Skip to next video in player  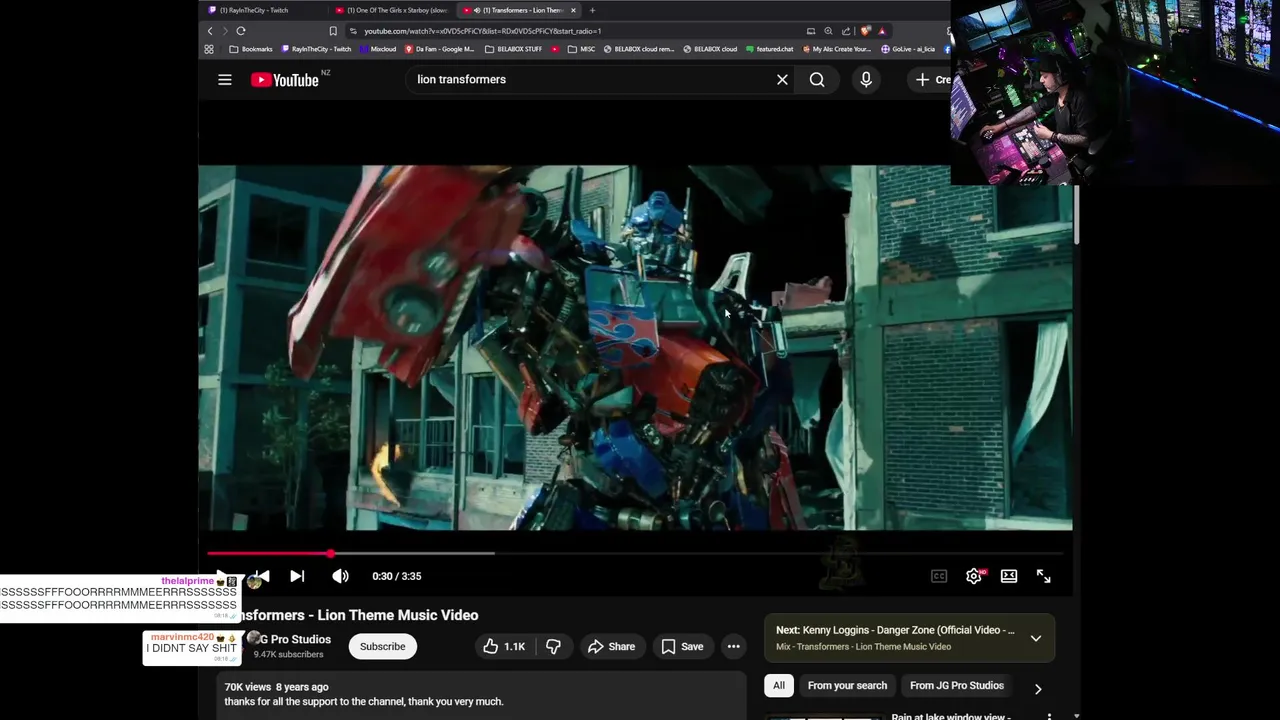[x=297, y=576]
